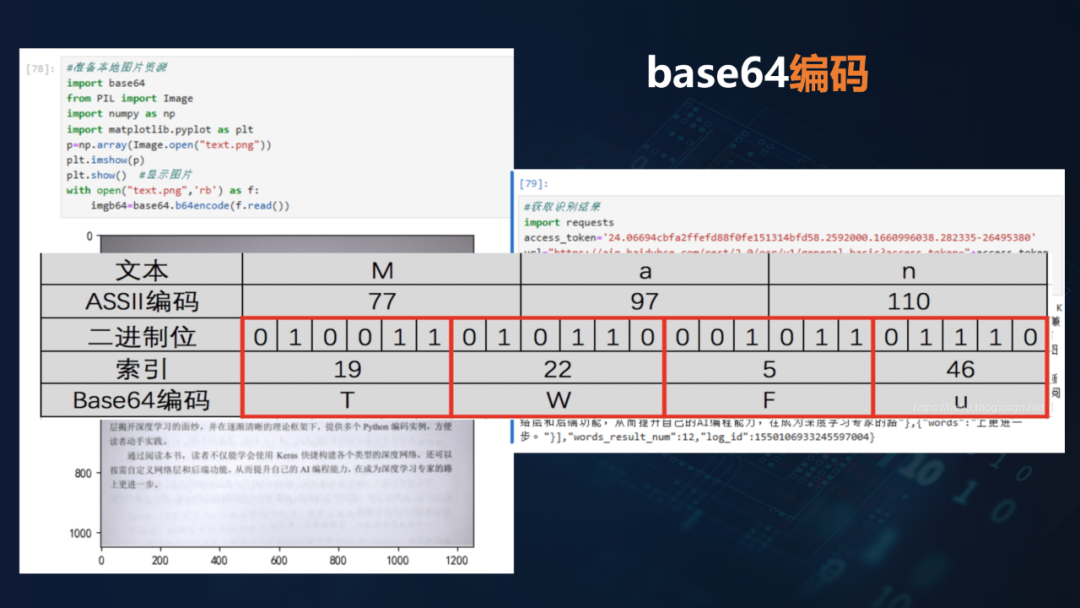
Task: Click the ASCII value 110 cell
Action: (910, 302)
